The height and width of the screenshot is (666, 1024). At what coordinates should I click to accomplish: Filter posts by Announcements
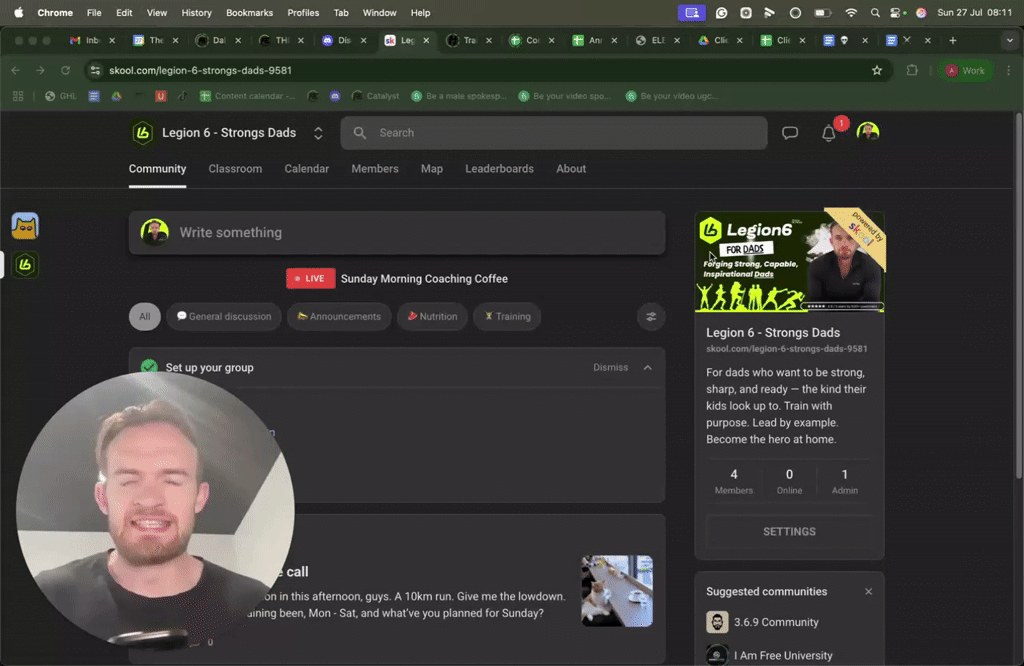(x=339, y=317)
